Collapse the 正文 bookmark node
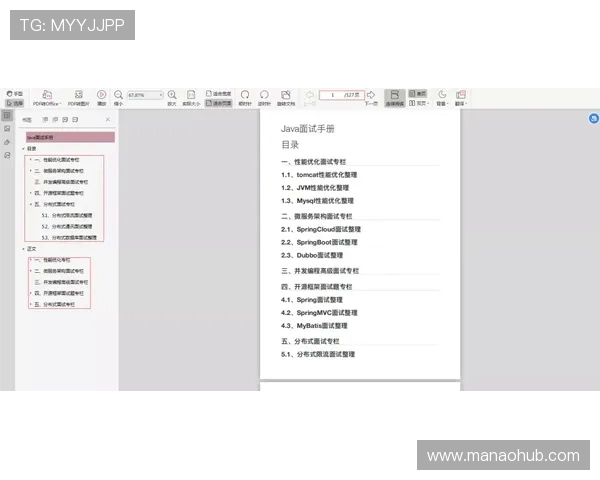600x480 pixels. (x=23, y=249)
